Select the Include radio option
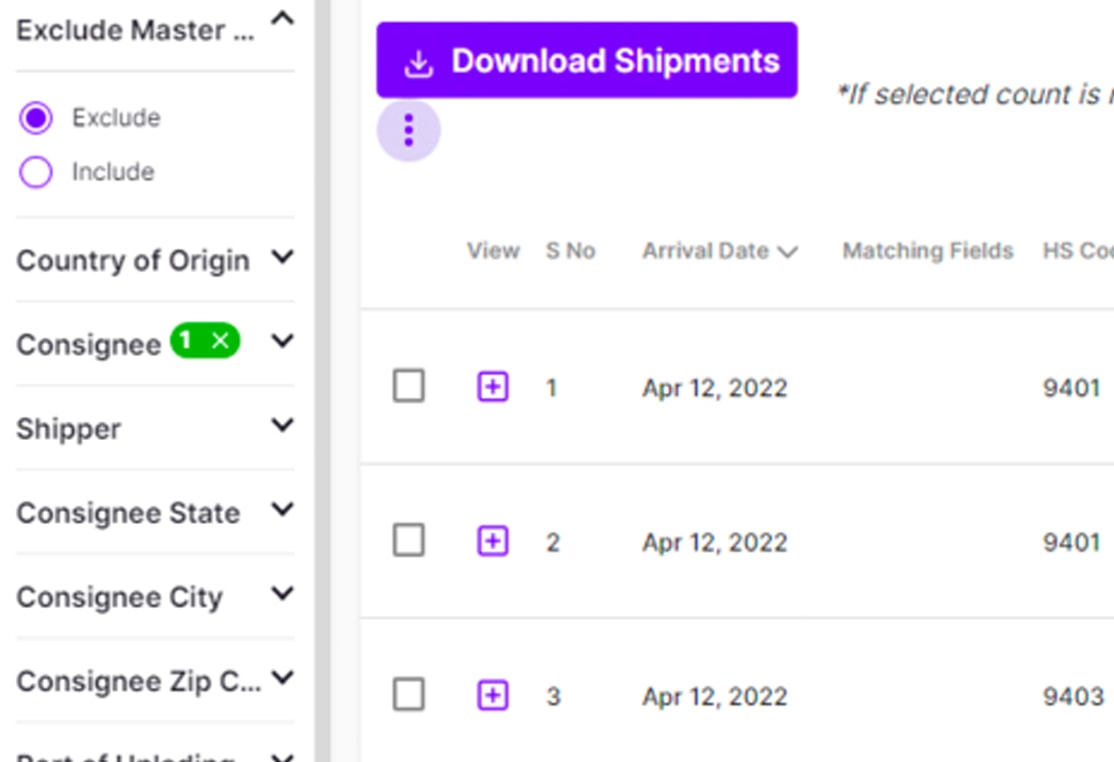Viewport: 1114px width, 762px height. tap(36, 173)
